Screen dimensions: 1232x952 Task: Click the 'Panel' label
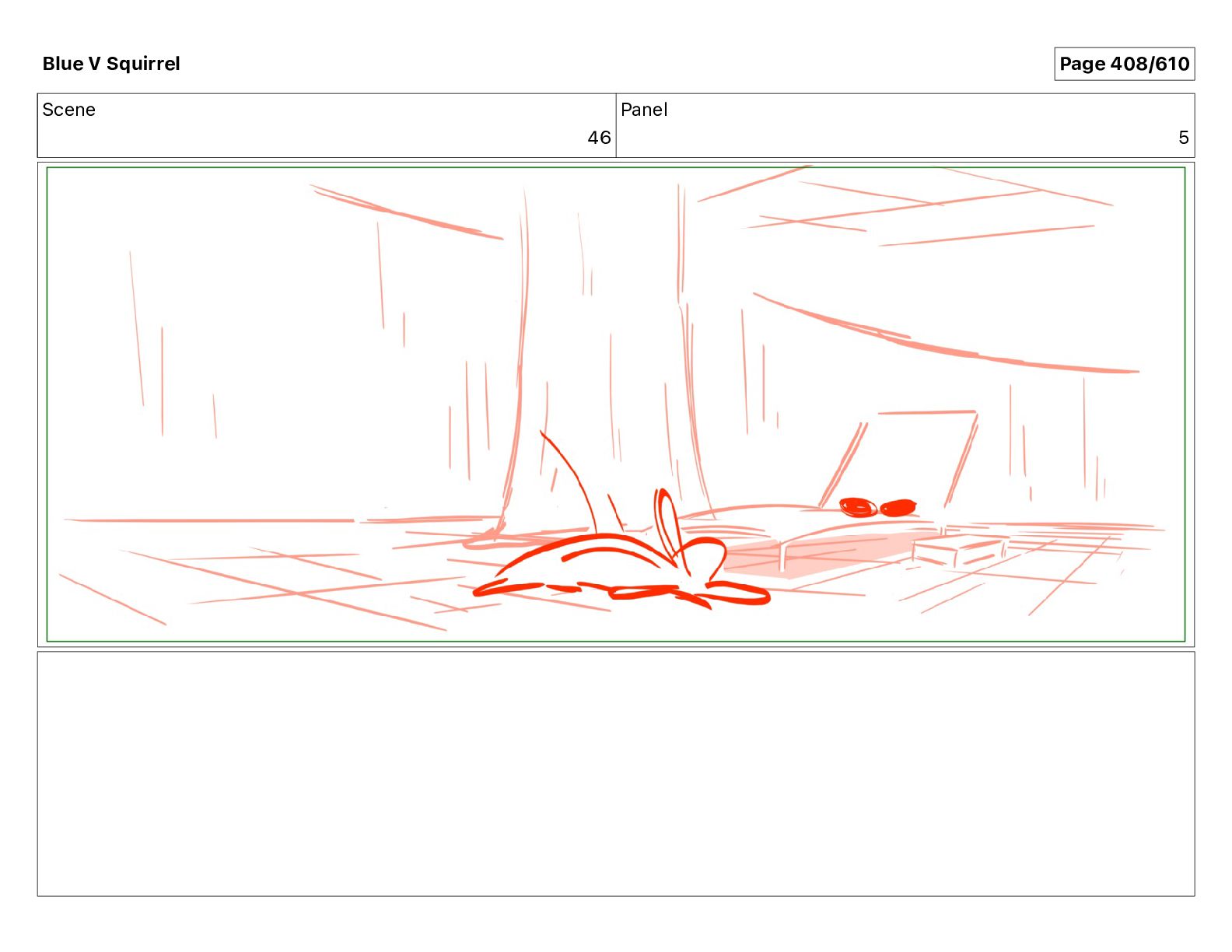pos(644,110)
